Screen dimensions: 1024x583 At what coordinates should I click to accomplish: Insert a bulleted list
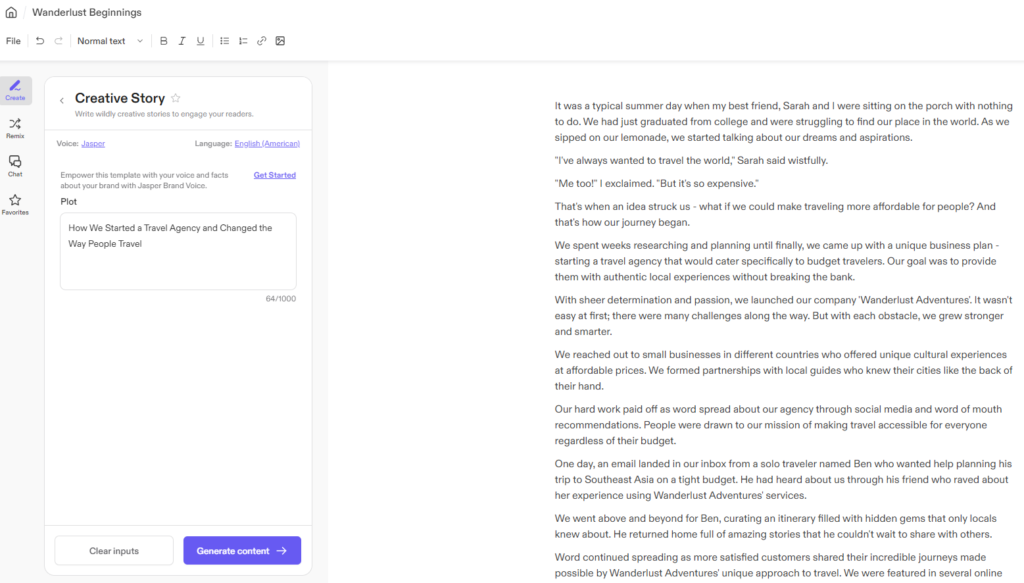pos(224,41)
